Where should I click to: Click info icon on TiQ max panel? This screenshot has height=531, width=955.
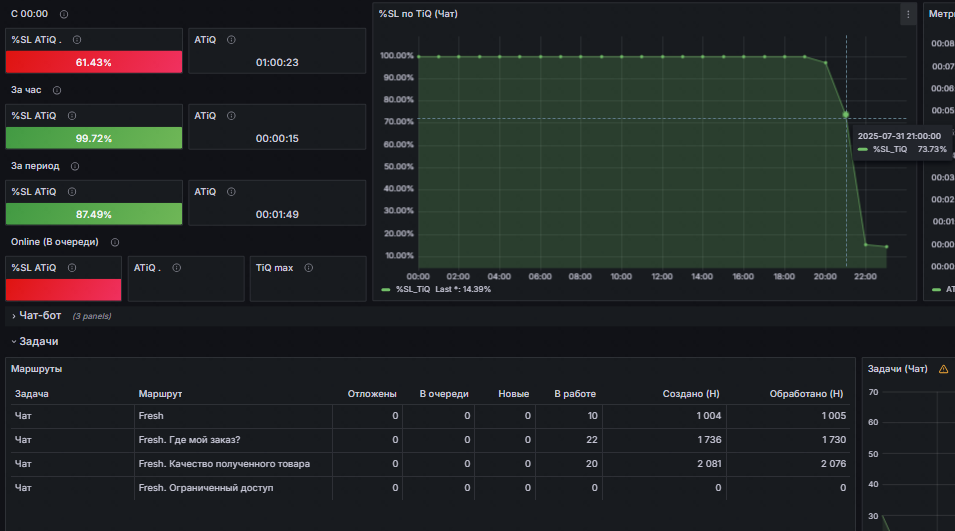(x=309, y=268)
